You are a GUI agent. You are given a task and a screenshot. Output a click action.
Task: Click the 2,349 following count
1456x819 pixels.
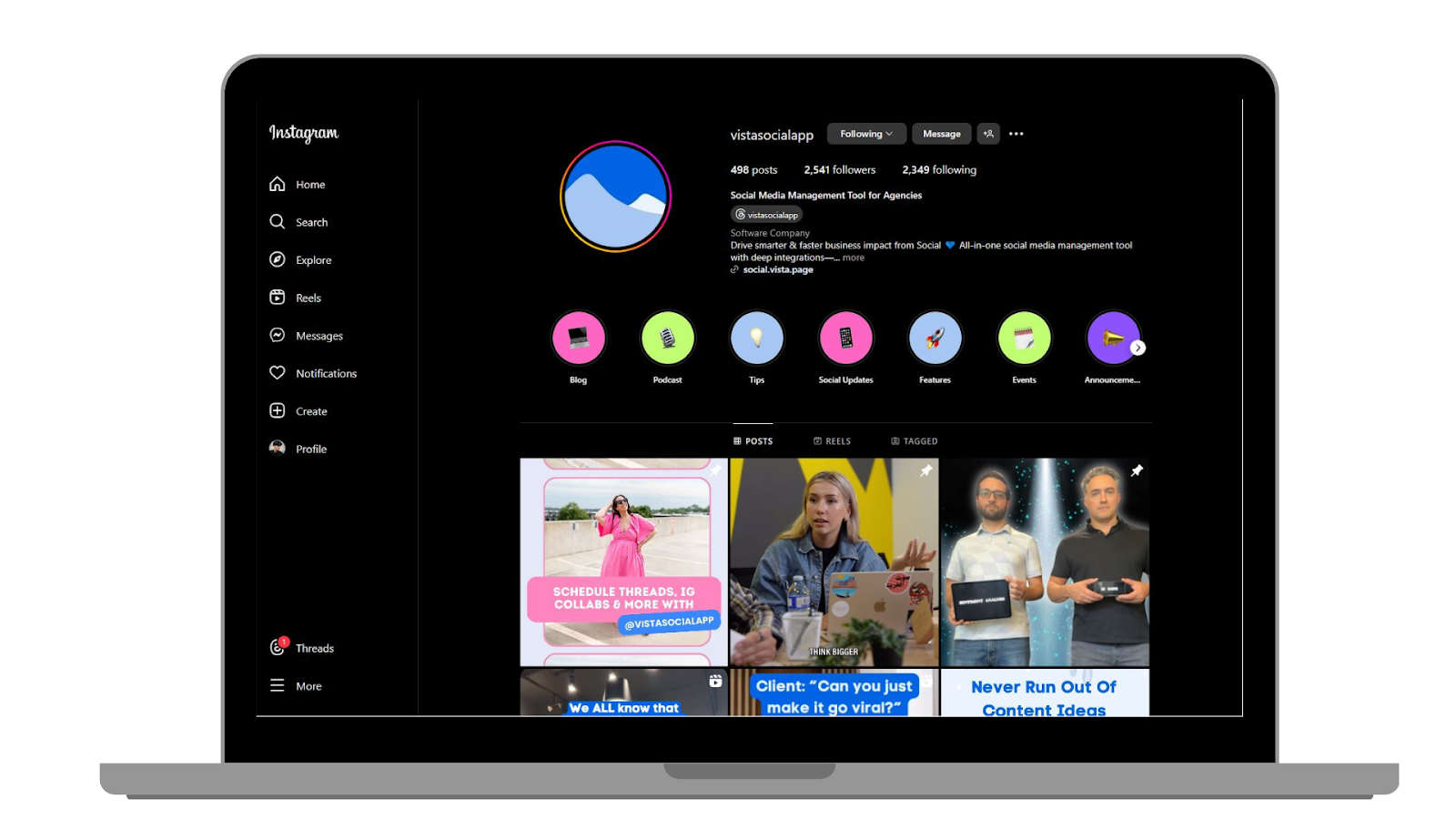point(939,170)
